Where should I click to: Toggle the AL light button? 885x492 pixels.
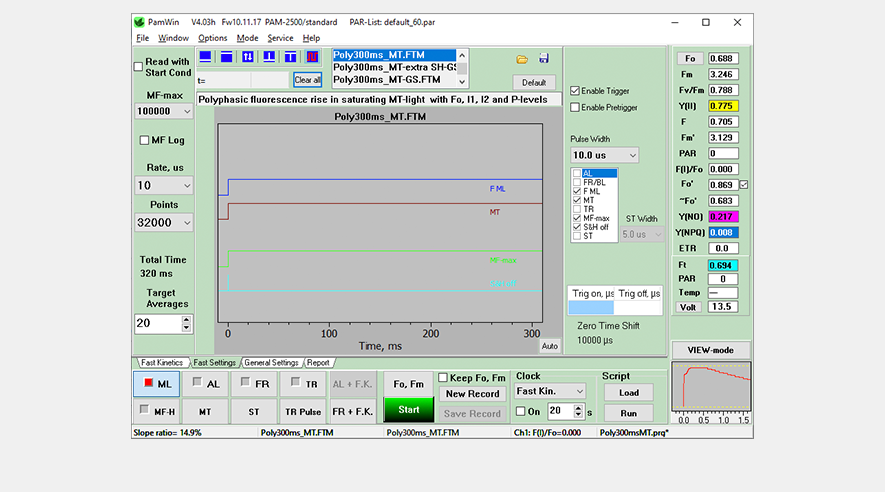[x=205, y=384]
